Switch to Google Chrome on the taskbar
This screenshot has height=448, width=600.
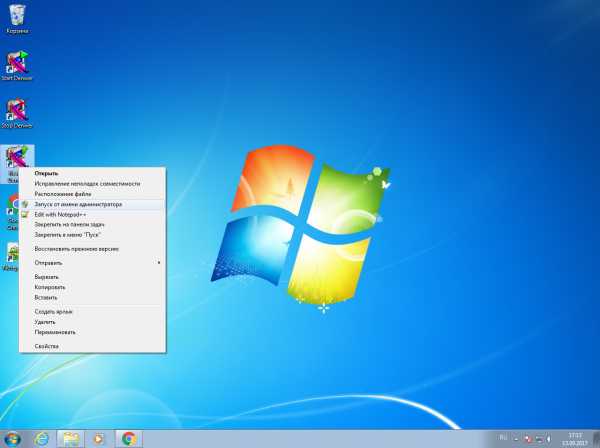click(129, 439)
